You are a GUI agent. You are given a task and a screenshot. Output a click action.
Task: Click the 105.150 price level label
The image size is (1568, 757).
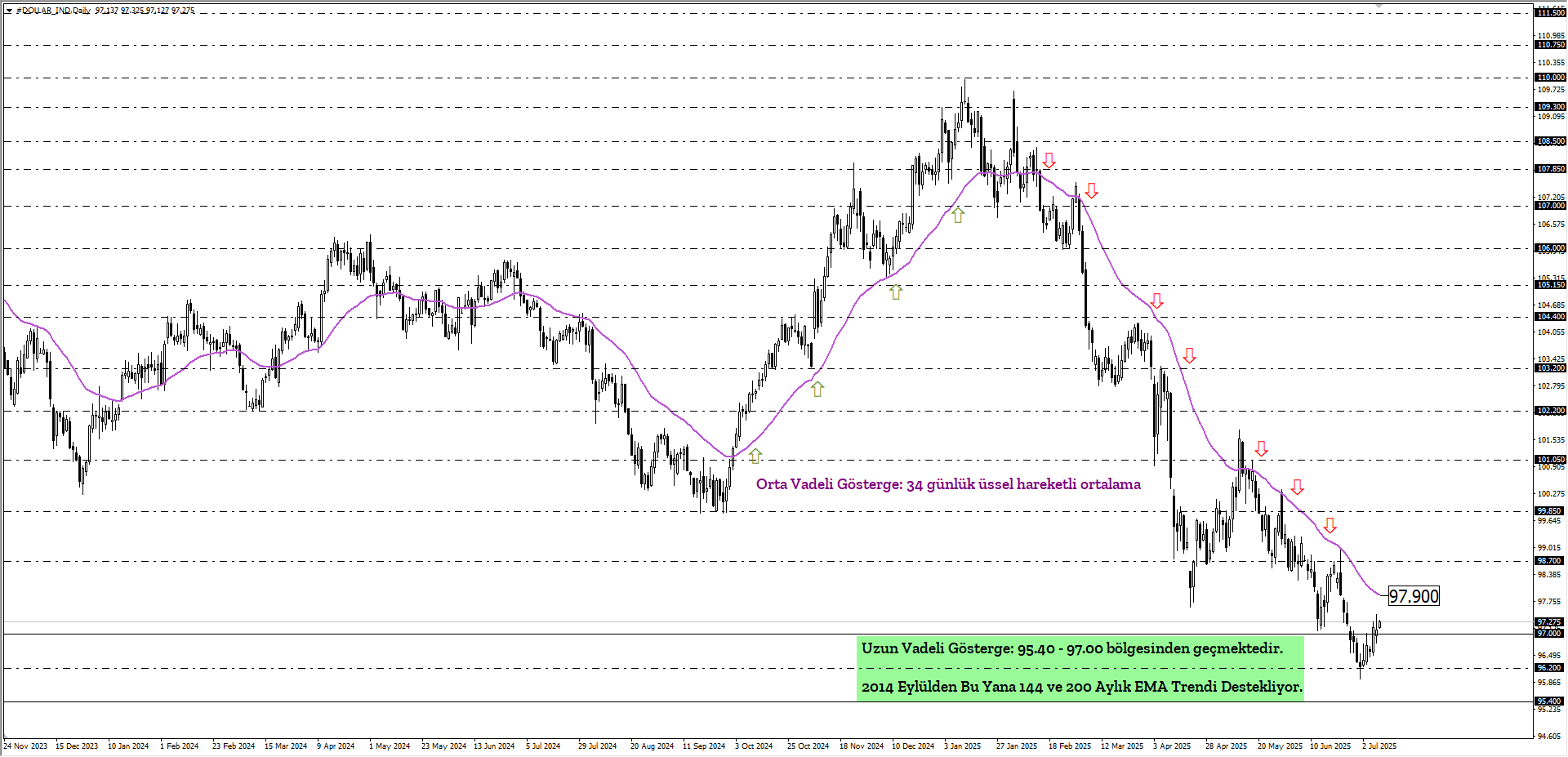point(1551,285)
